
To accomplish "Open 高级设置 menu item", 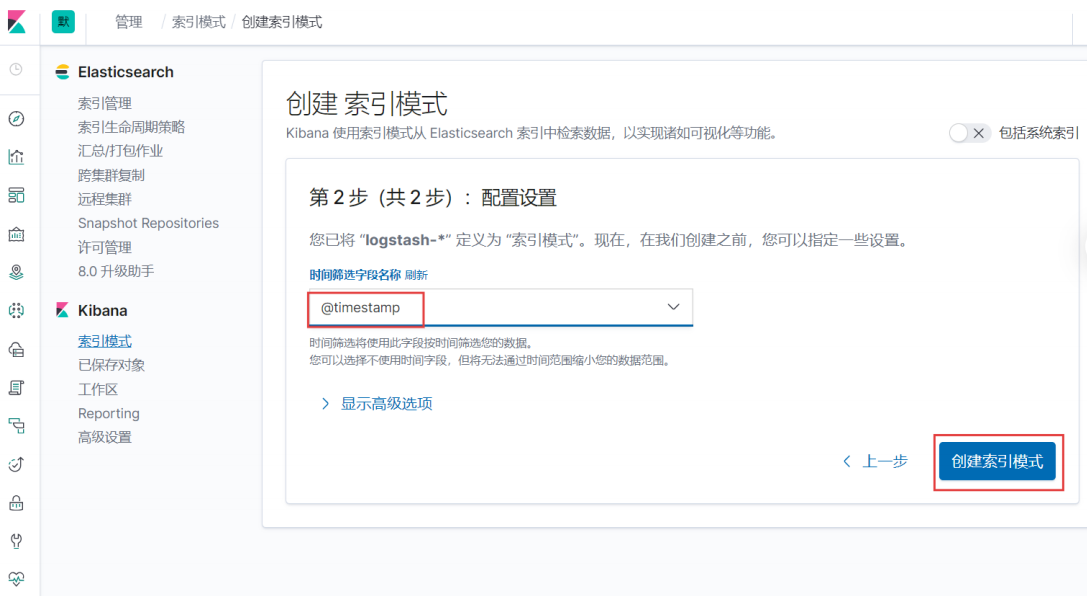I will (x=105, y=437).
